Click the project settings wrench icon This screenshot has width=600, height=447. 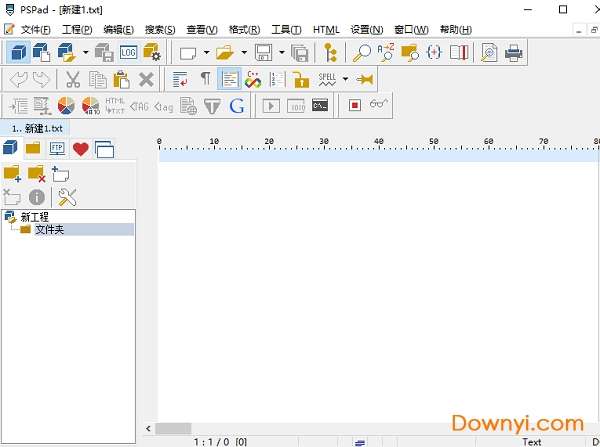point(68,197)
